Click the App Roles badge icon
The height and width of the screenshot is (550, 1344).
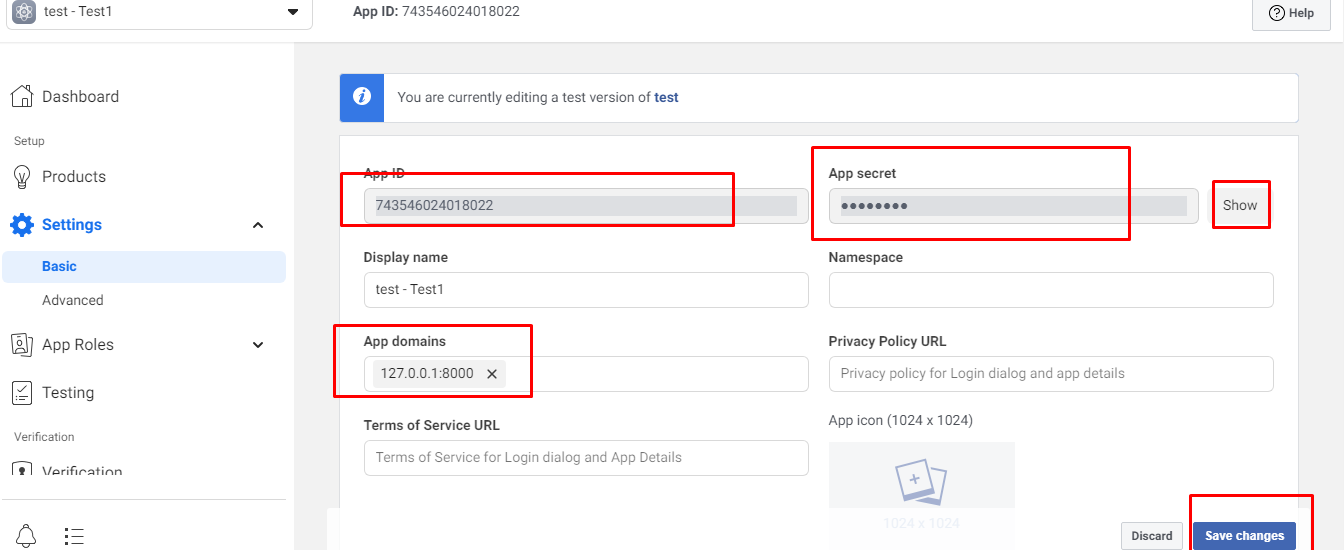click(22, 345)
